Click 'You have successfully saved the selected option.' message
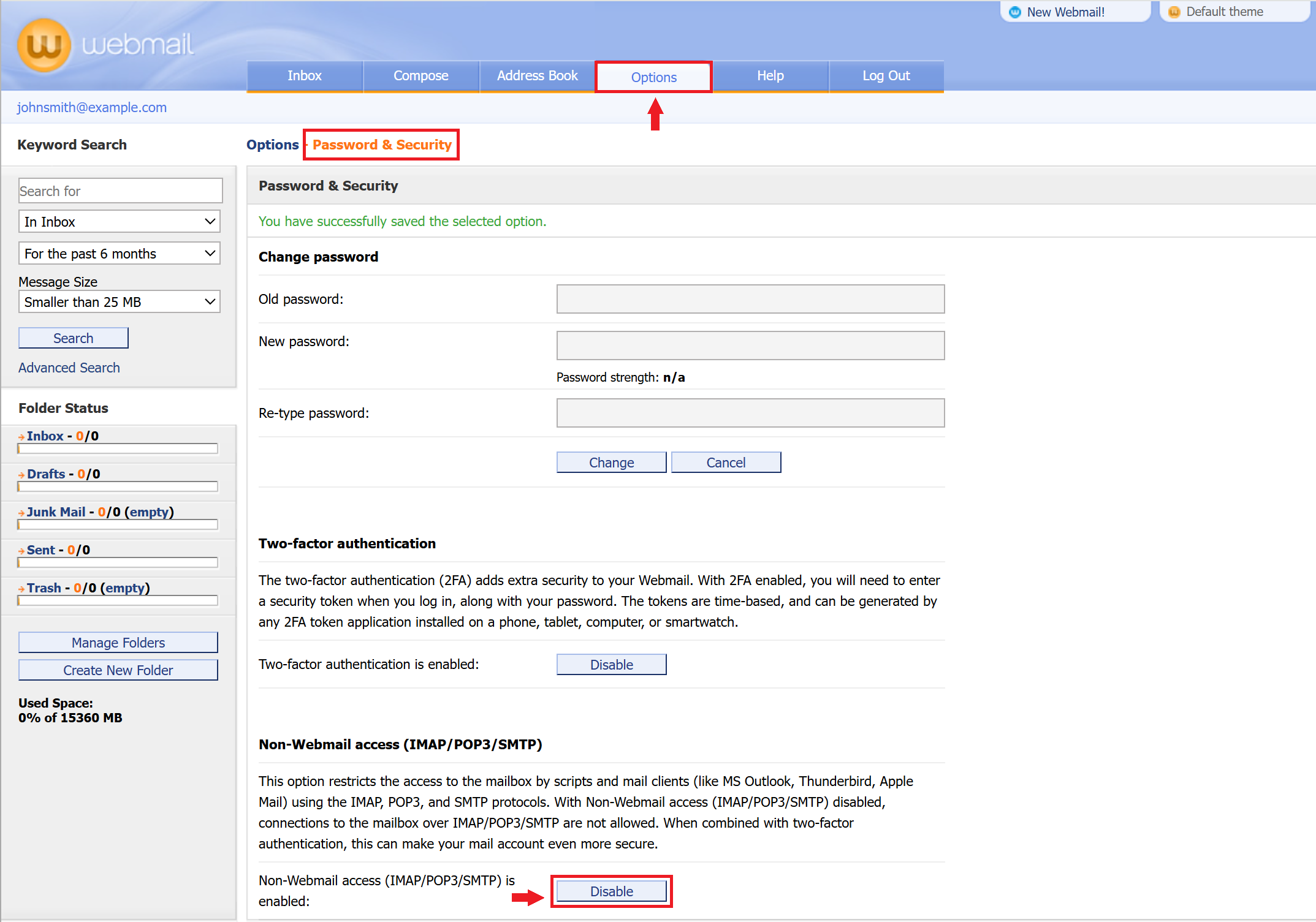The image size is (1316, 922). [x=402, y=221]
